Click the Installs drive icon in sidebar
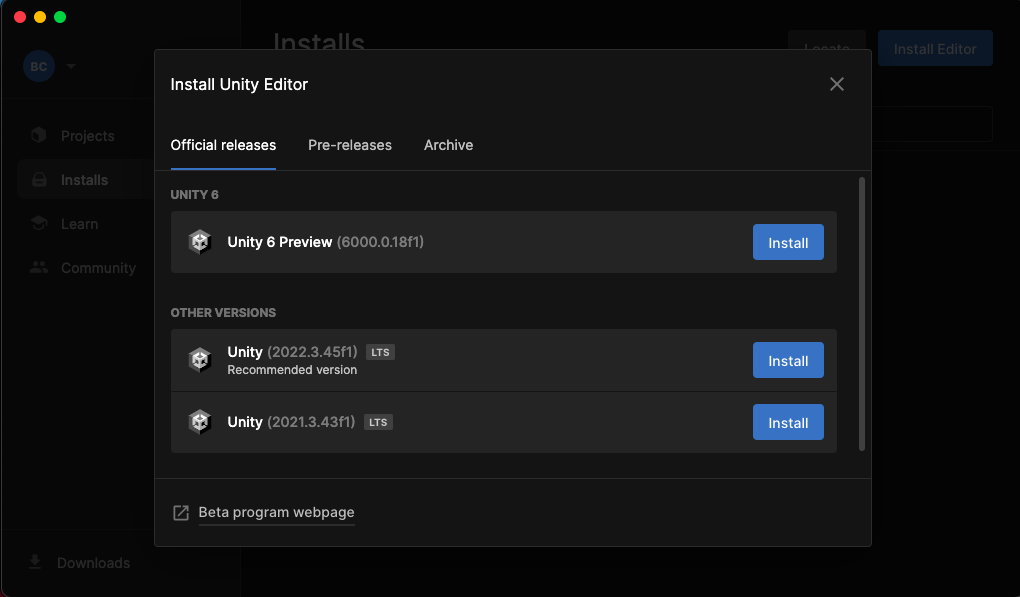The image size is (1020, 597). 39,179
